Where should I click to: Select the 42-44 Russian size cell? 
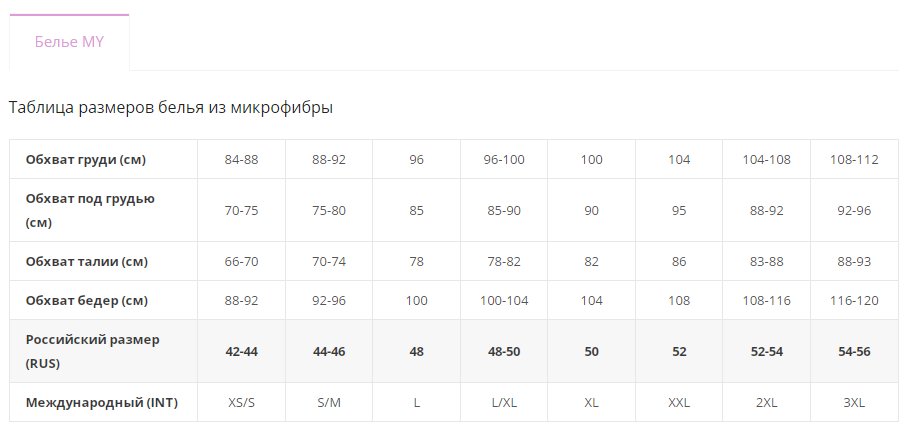(242, 351)
